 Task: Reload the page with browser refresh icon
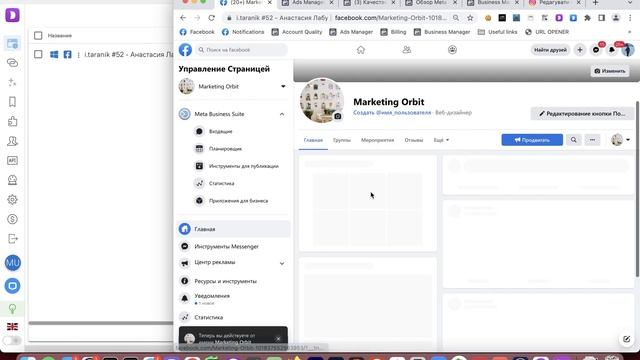point(211,18)
